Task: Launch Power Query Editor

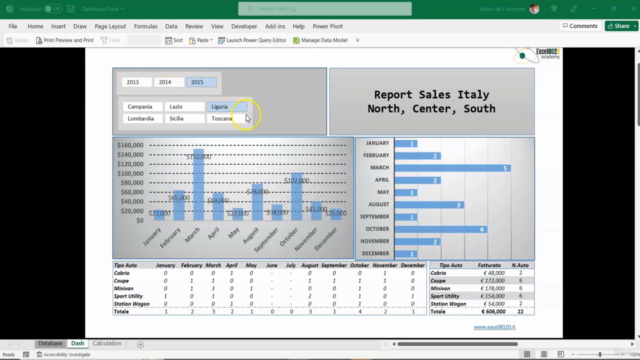Action: click(x=252, y=40)
